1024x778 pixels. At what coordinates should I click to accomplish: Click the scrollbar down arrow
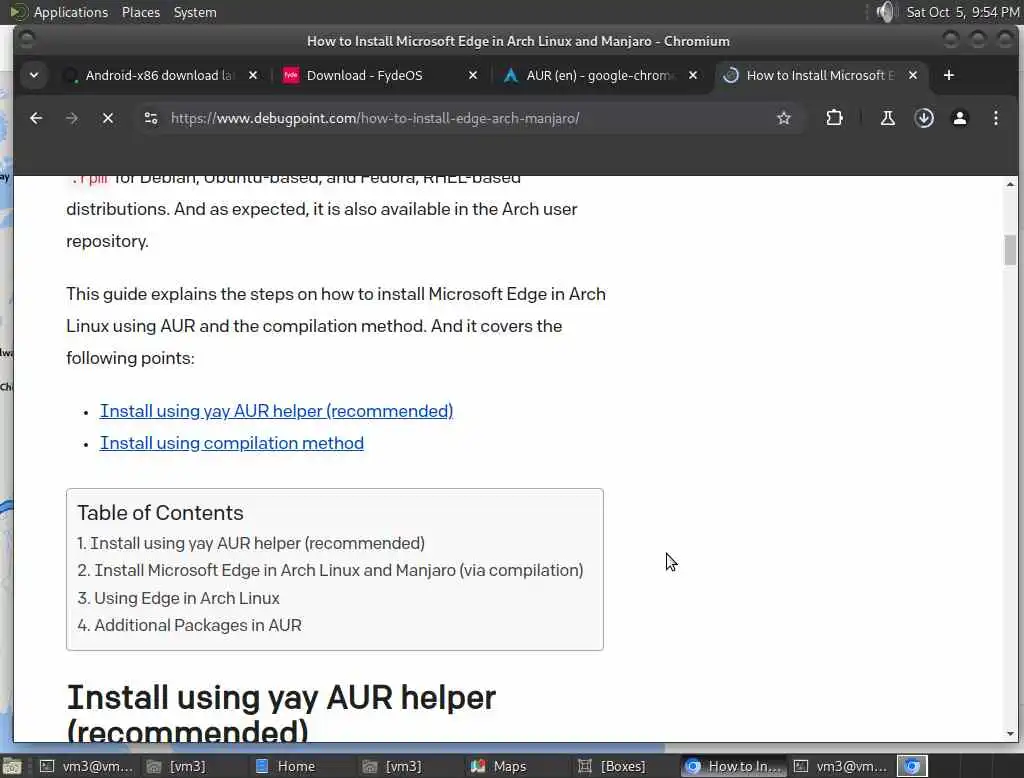1010,734
